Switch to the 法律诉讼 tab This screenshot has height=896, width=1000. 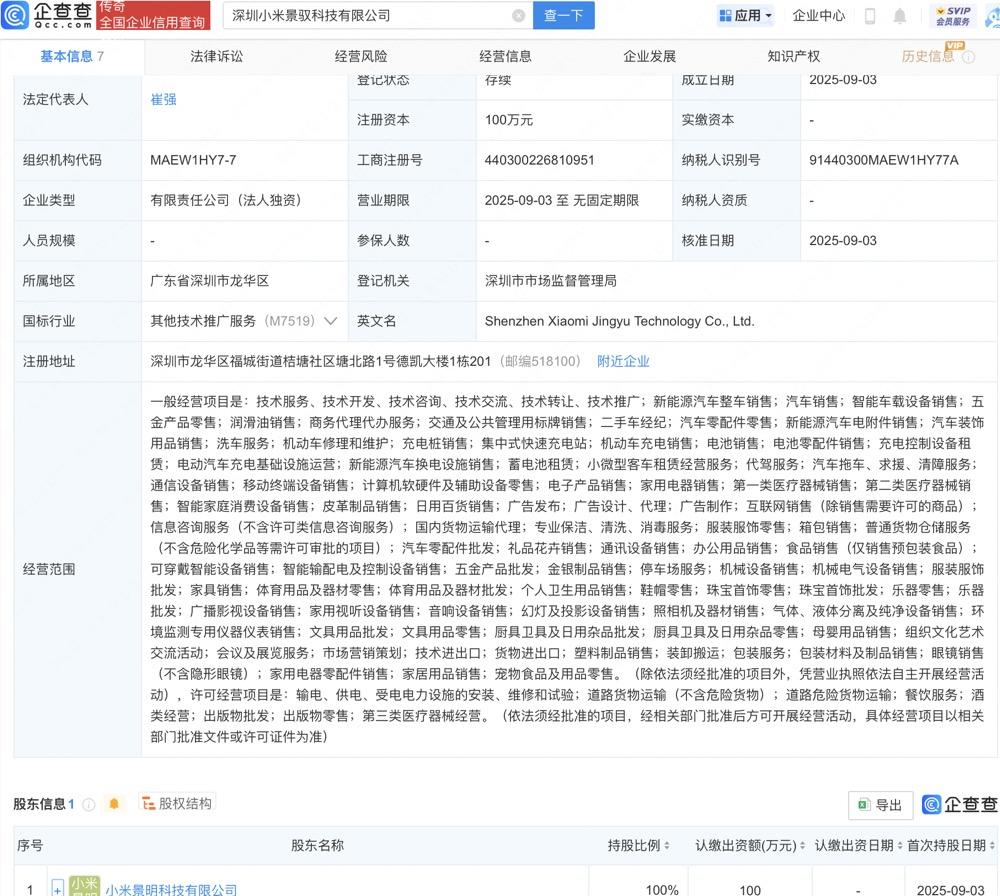click(217, 56)
